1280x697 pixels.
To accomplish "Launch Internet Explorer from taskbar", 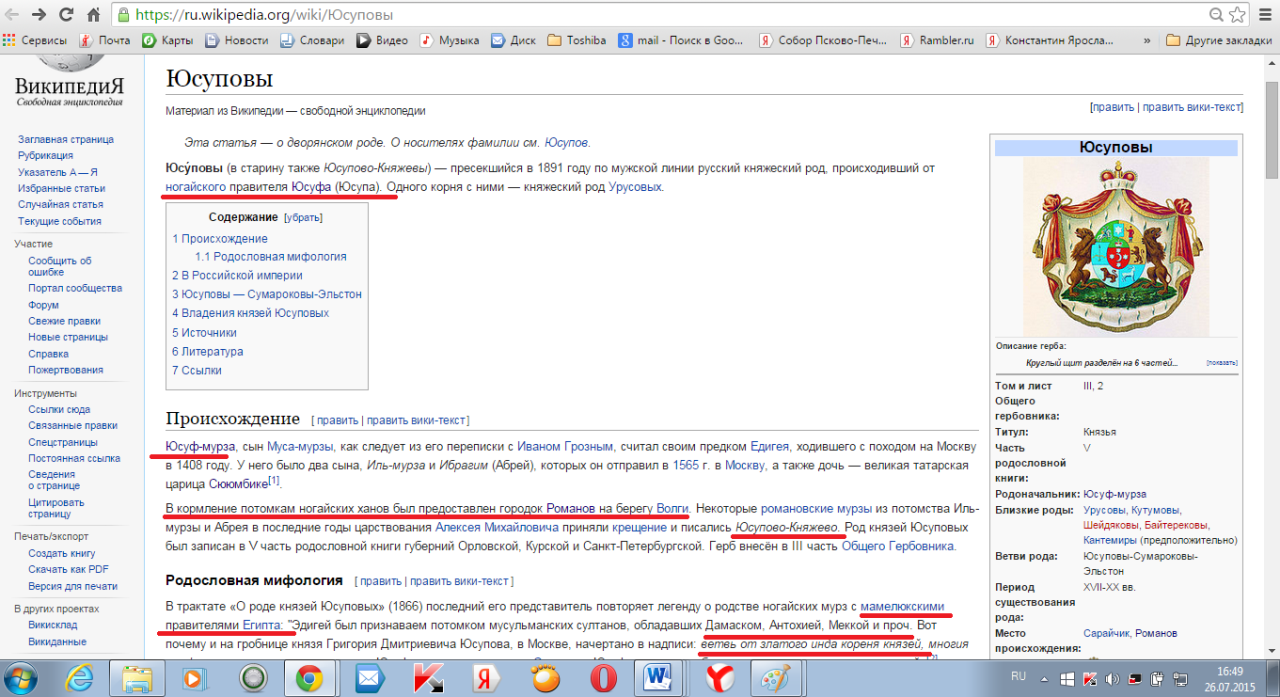I will click(79, 679).
